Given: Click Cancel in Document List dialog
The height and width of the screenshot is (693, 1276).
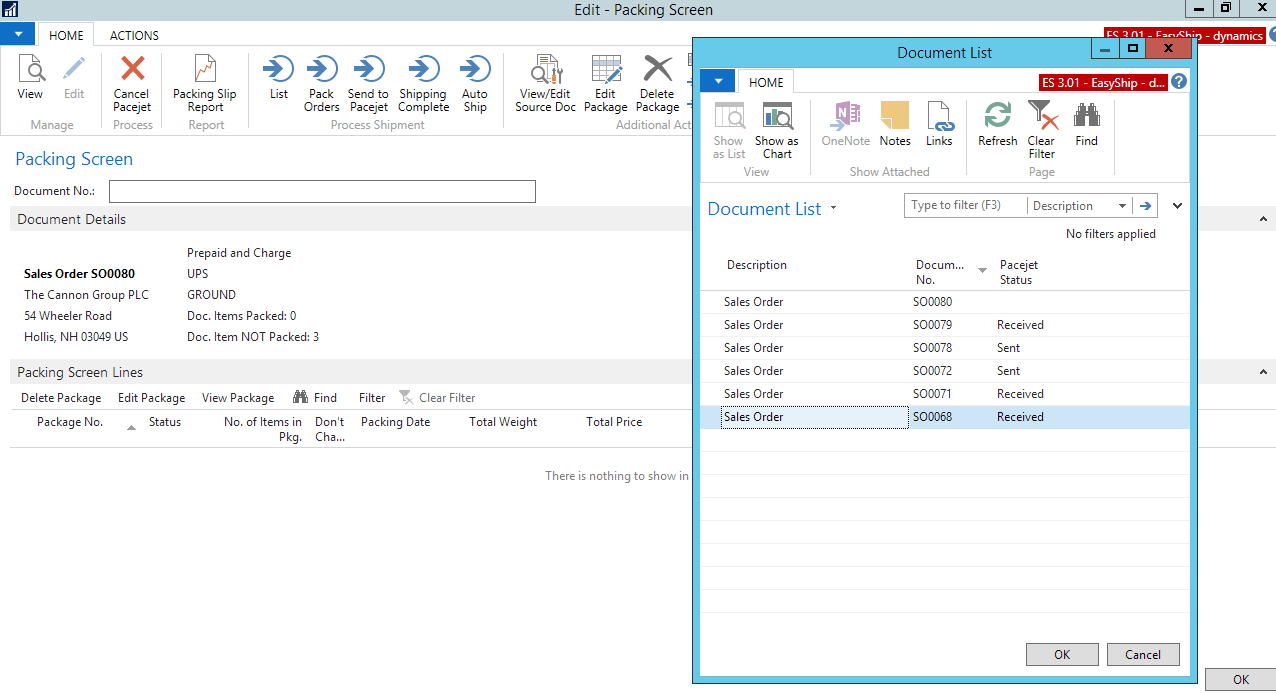Looking at the screenshot, I should 1143,654.
